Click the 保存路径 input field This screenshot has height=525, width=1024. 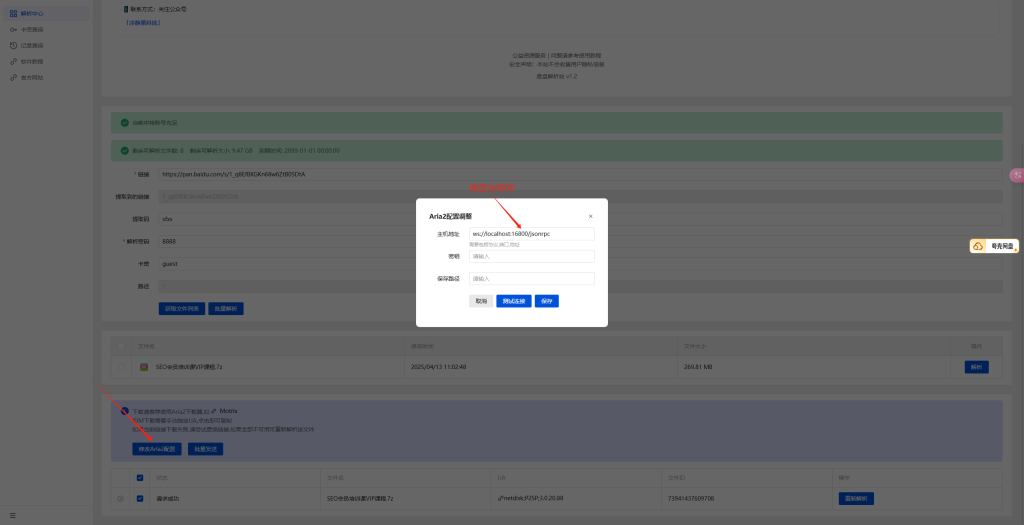click(531, 279)
